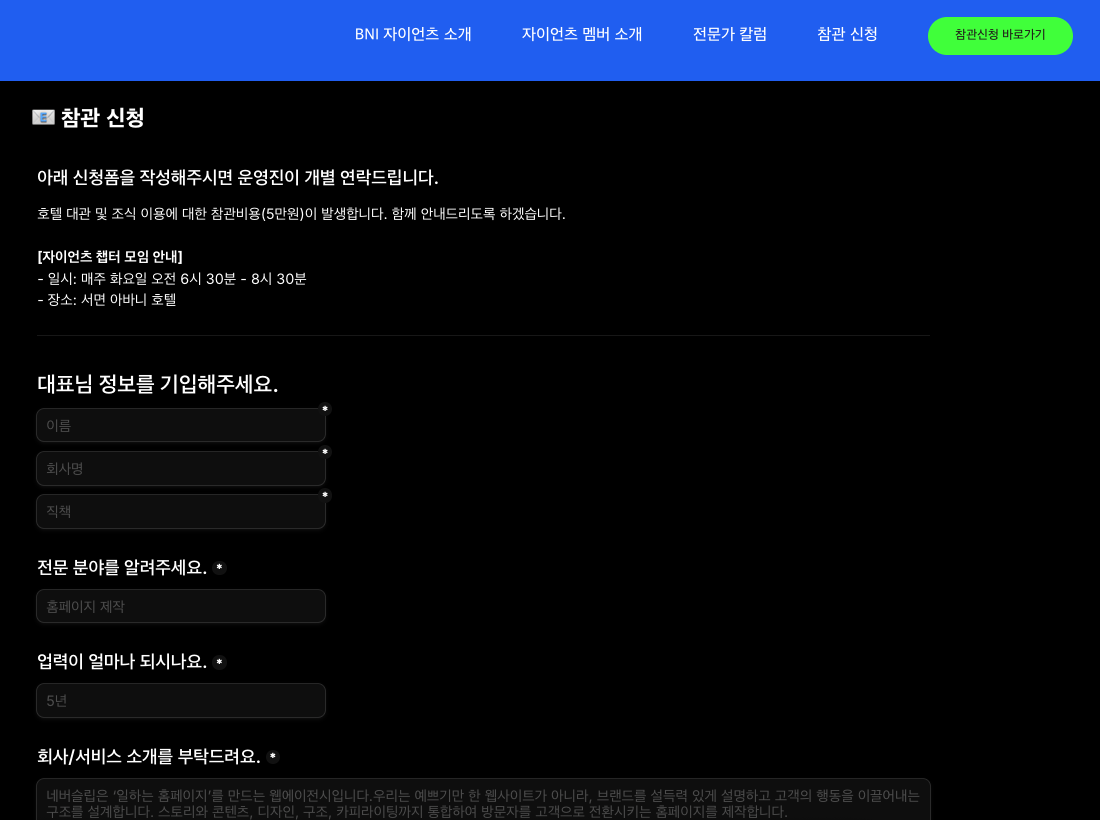Click the 이름 input field
This screenshot has width=1100, height=820.
tap(180, 425)
